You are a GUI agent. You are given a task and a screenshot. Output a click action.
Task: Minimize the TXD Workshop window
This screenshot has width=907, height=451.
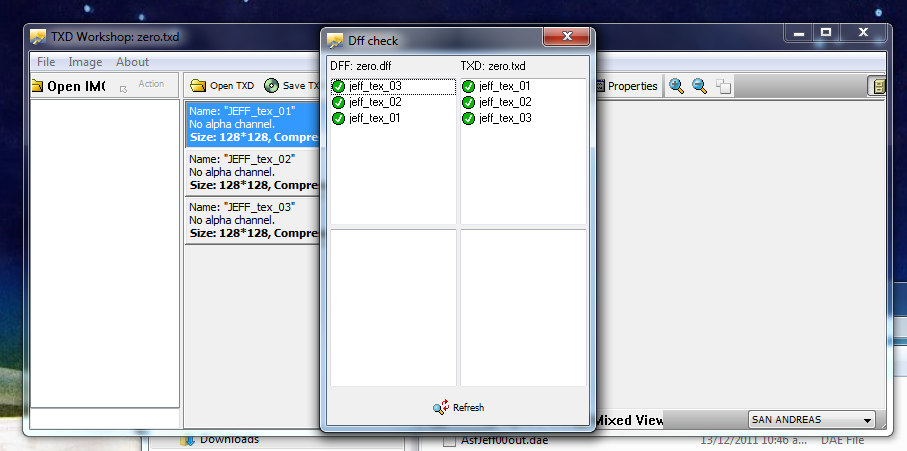(799, 33)
